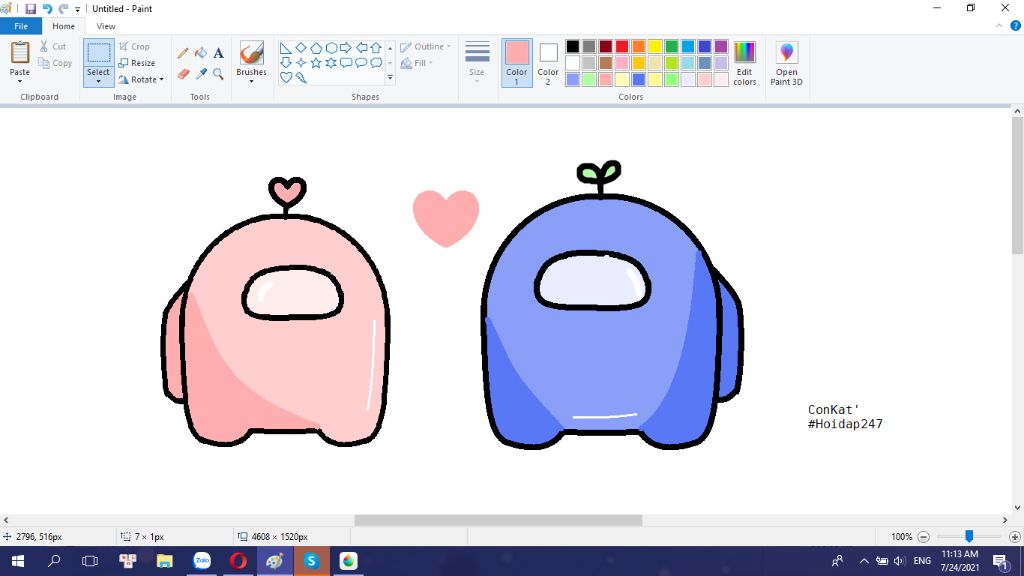Click Edit colors button

coord(744,63)
